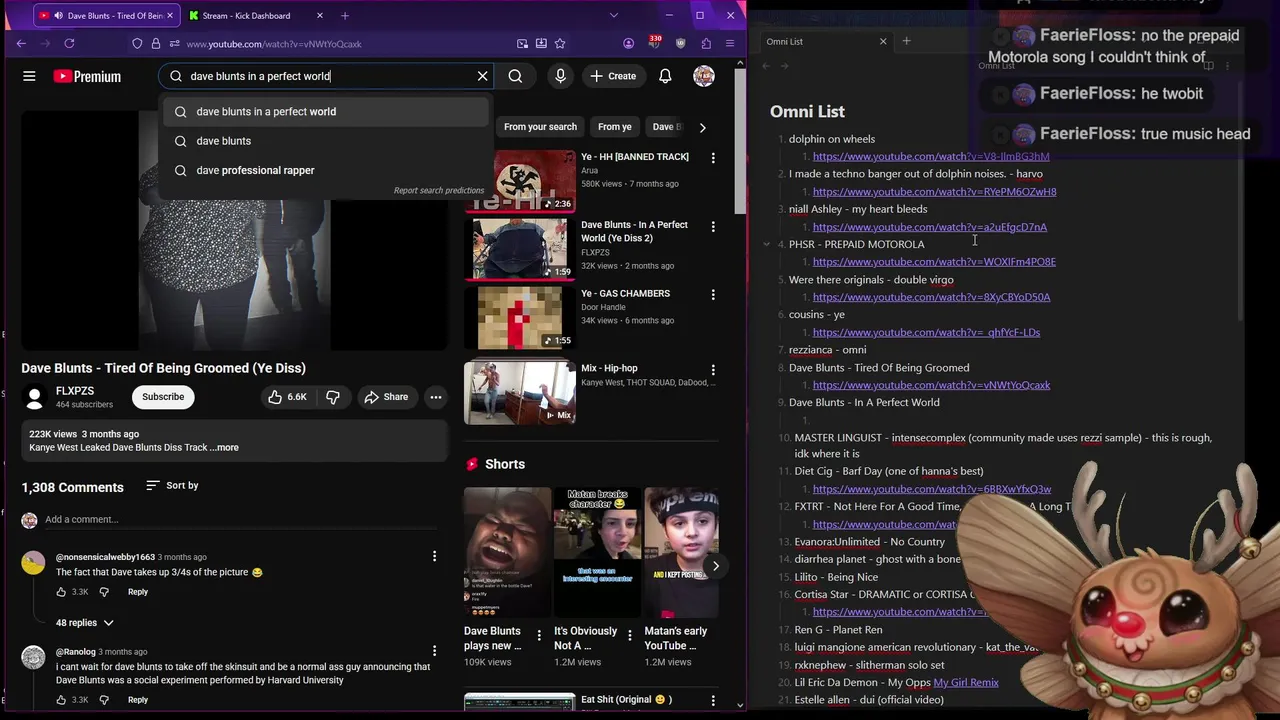Open link under niall Ashley - my heart bleeds
Screen dimensions: 1280x720
(x=930, y=227)
